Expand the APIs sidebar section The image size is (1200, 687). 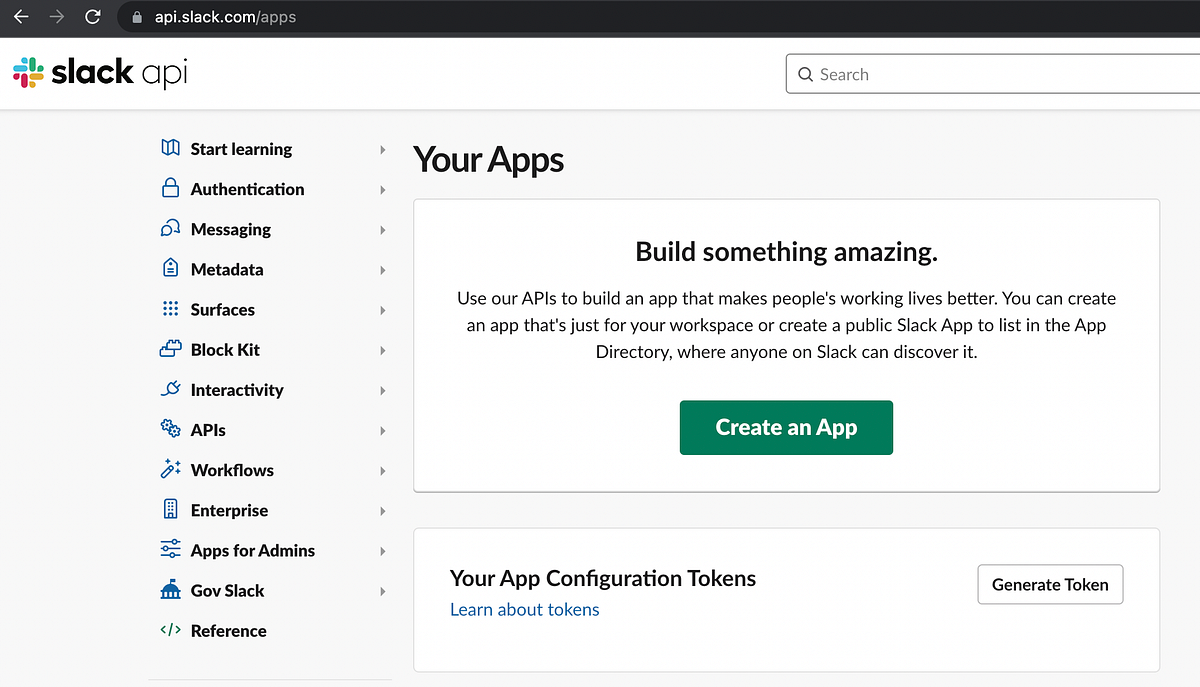(x=382, y=429)
